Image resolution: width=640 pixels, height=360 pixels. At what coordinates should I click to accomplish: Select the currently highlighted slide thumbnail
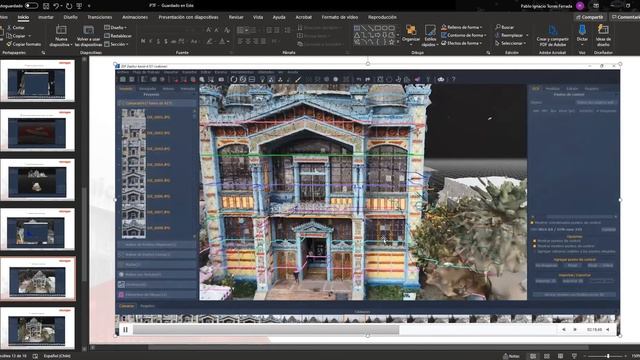pyautogui.click(x=37, y=279)
